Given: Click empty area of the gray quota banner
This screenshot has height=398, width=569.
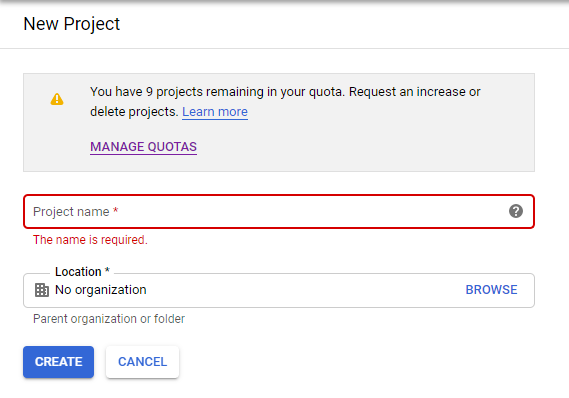Looking at the screenshot, I should 363,145.
